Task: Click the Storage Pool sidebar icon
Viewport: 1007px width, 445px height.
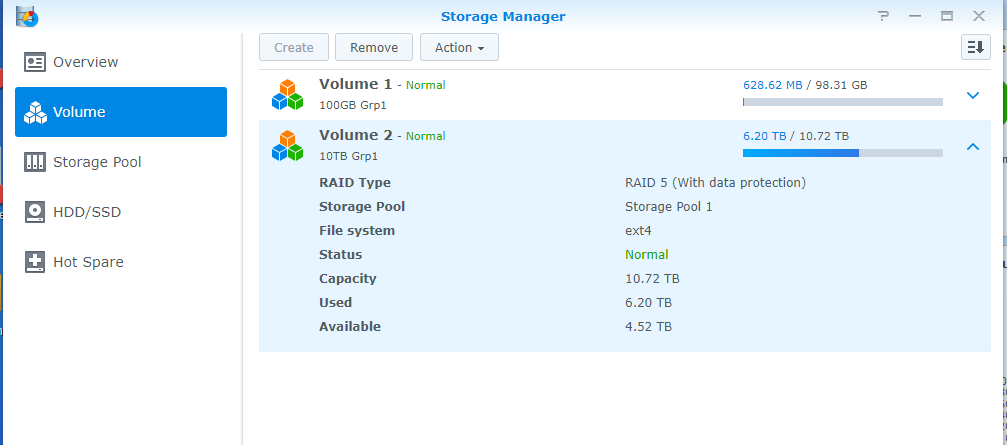Action: click(35, 162)
